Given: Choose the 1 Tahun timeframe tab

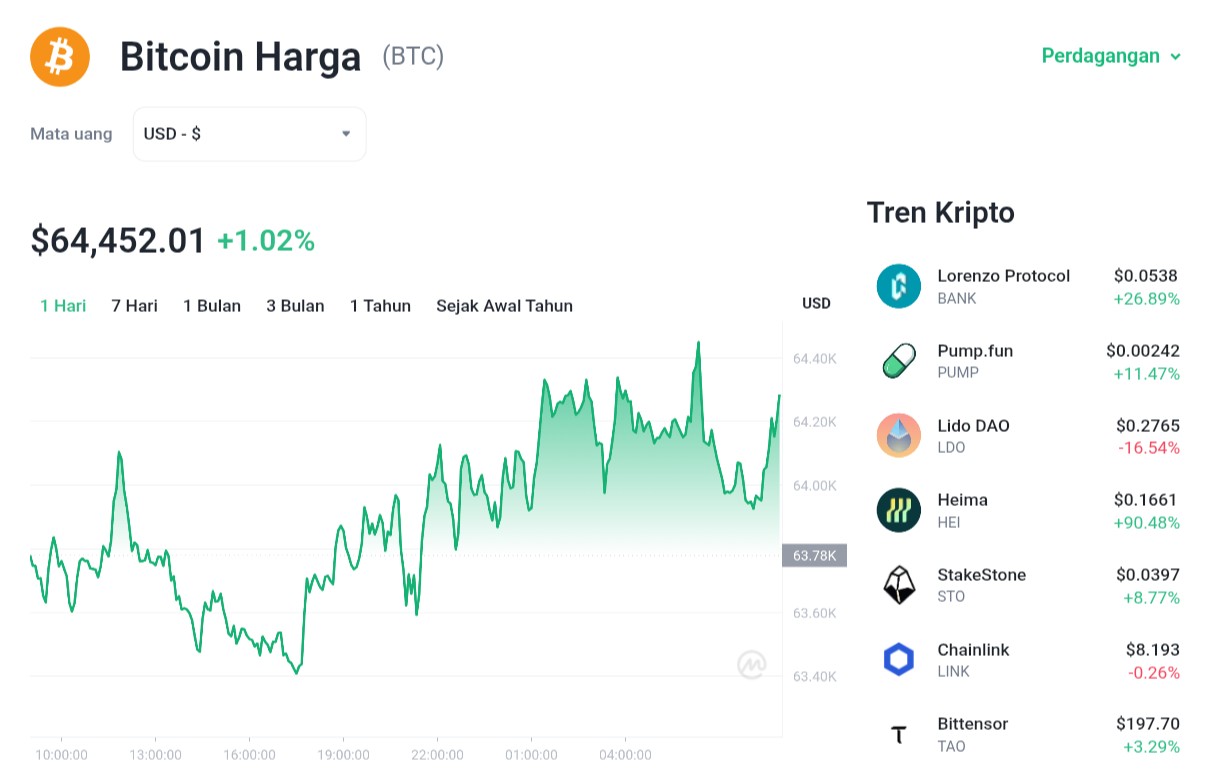Looking at the screenshot, I should (x=380, y=306).
